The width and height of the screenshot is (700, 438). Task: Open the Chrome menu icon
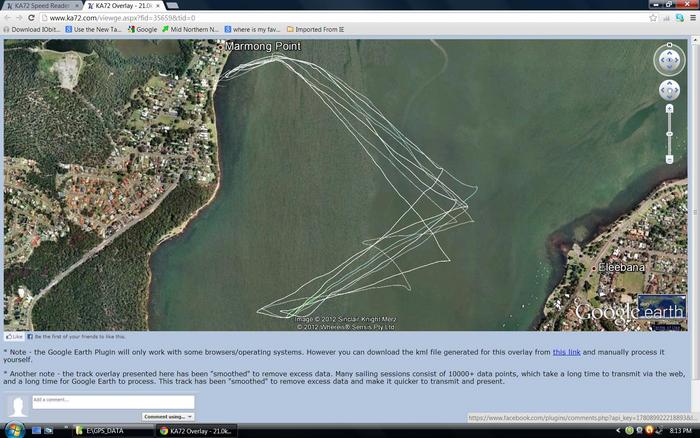(x=689, y=18)
